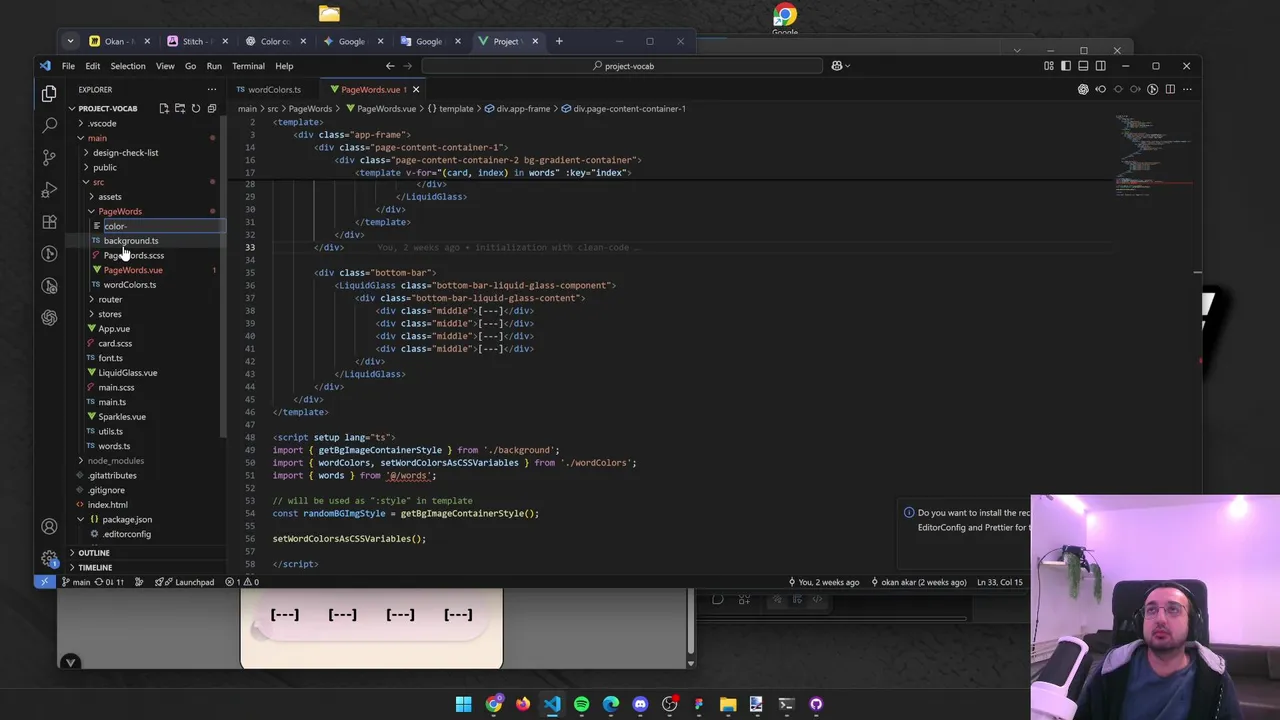Image resolution: width=1280 pixels, height=720 pixels.
Task: Open Accounts icon in activity bar
Action: coord(49,526)
